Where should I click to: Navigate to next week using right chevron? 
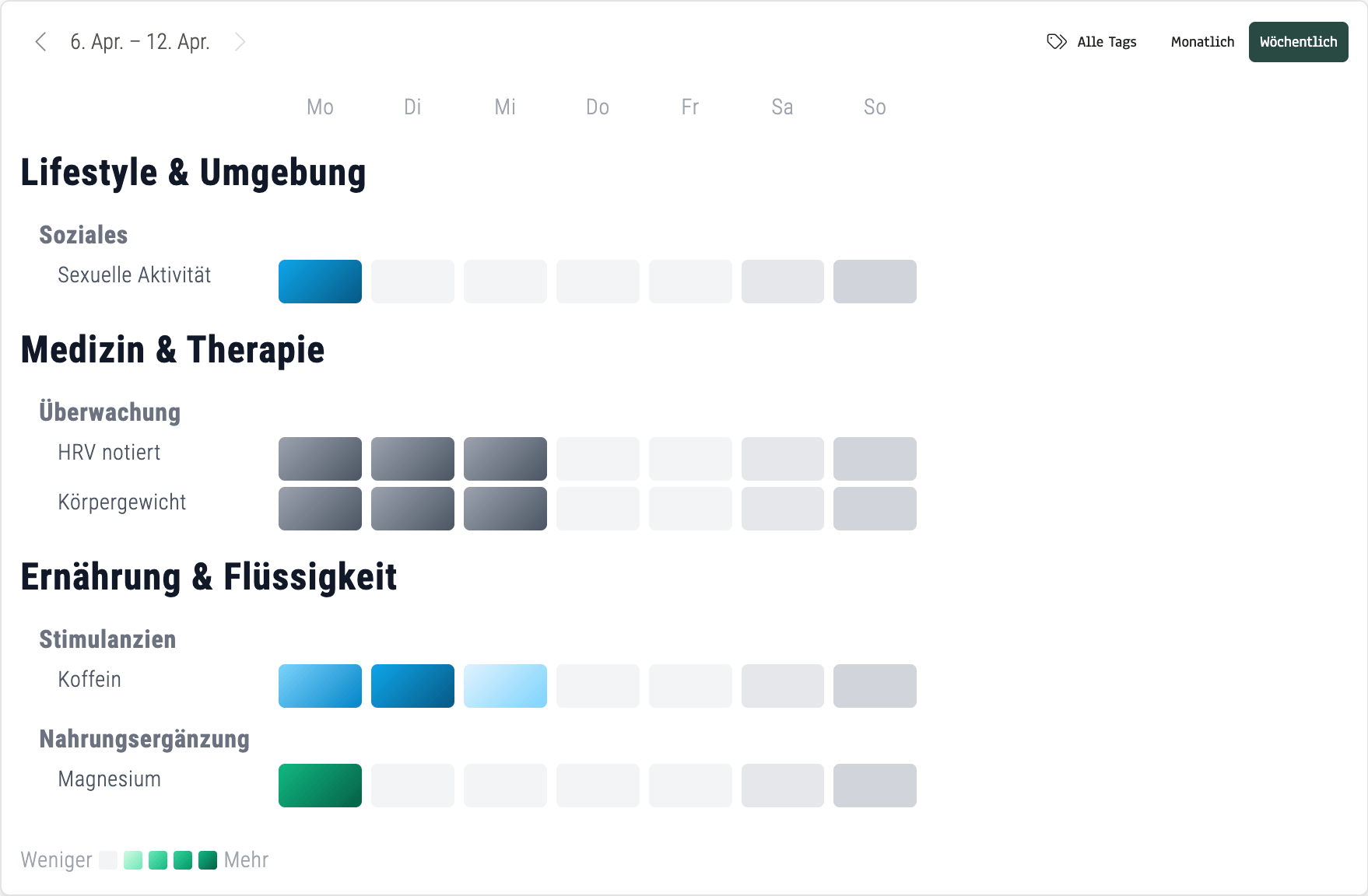coord(240,41)
